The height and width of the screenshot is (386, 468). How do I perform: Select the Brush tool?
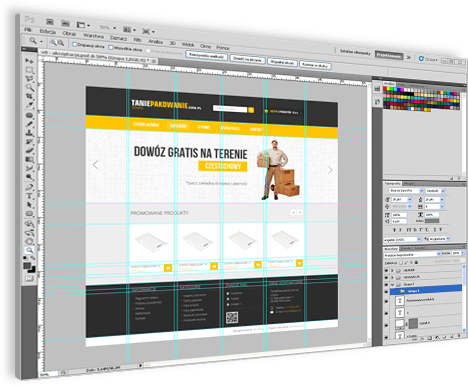coord(29,124)
